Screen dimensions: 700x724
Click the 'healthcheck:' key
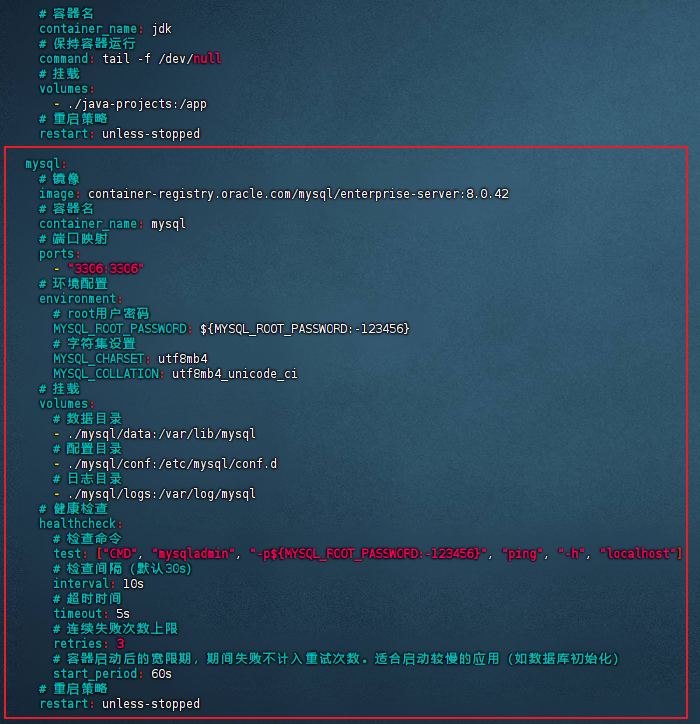[80, 524]
